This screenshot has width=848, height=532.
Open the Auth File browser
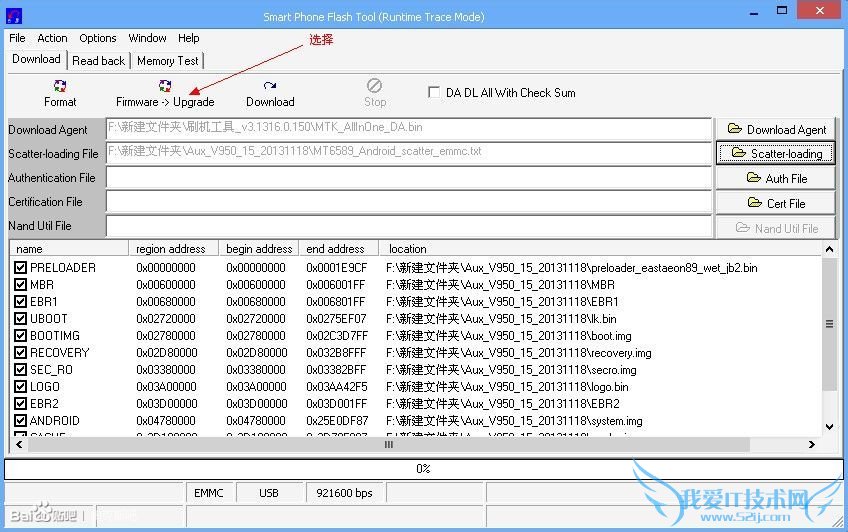click(x=776, y=178)
